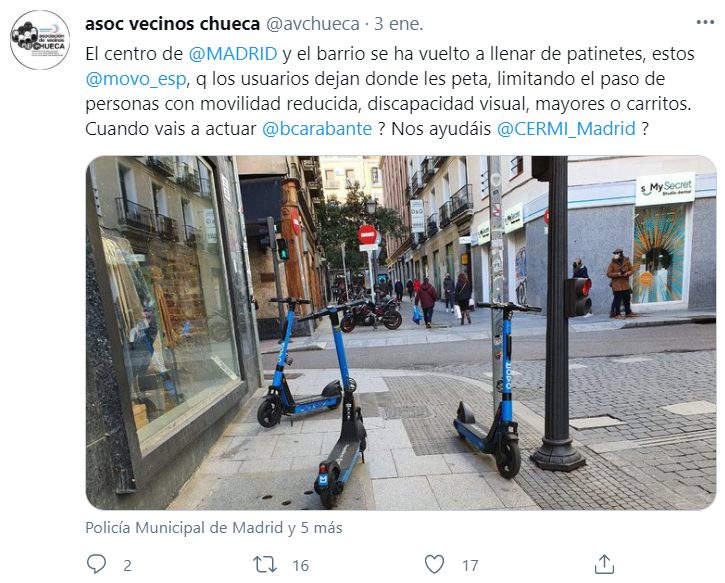Click the tweet body text to open thread
Viewport: 725px width, 583px height.
click(x=390, y=92)
